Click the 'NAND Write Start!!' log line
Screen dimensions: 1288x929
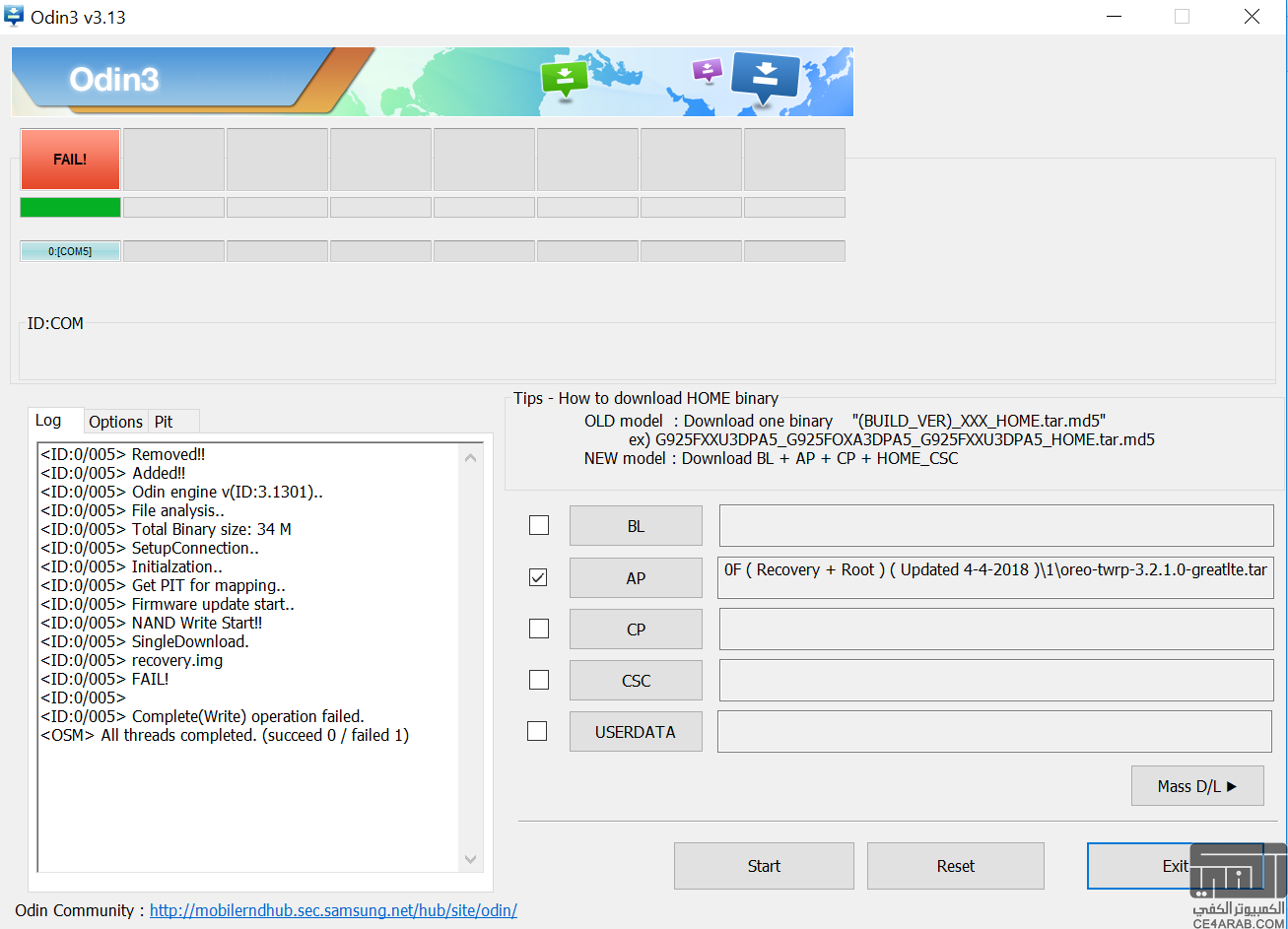point(152,623)
